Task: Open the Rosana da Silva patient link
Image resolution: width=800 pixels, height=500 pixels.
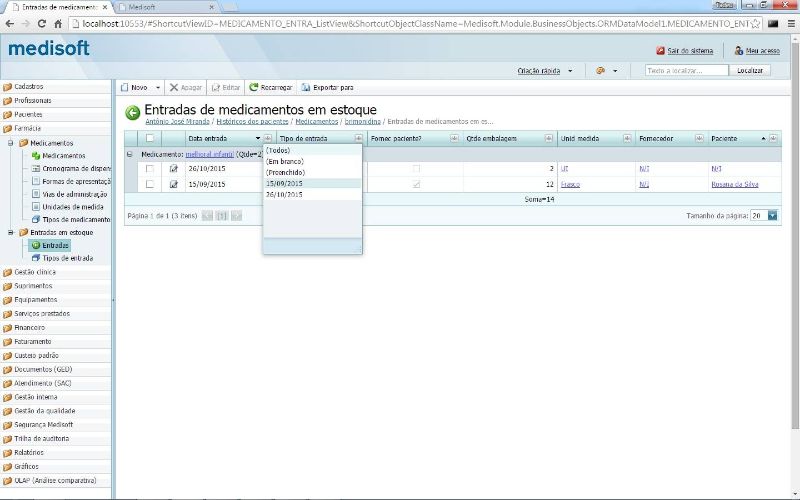Action: tap(735, 184)
